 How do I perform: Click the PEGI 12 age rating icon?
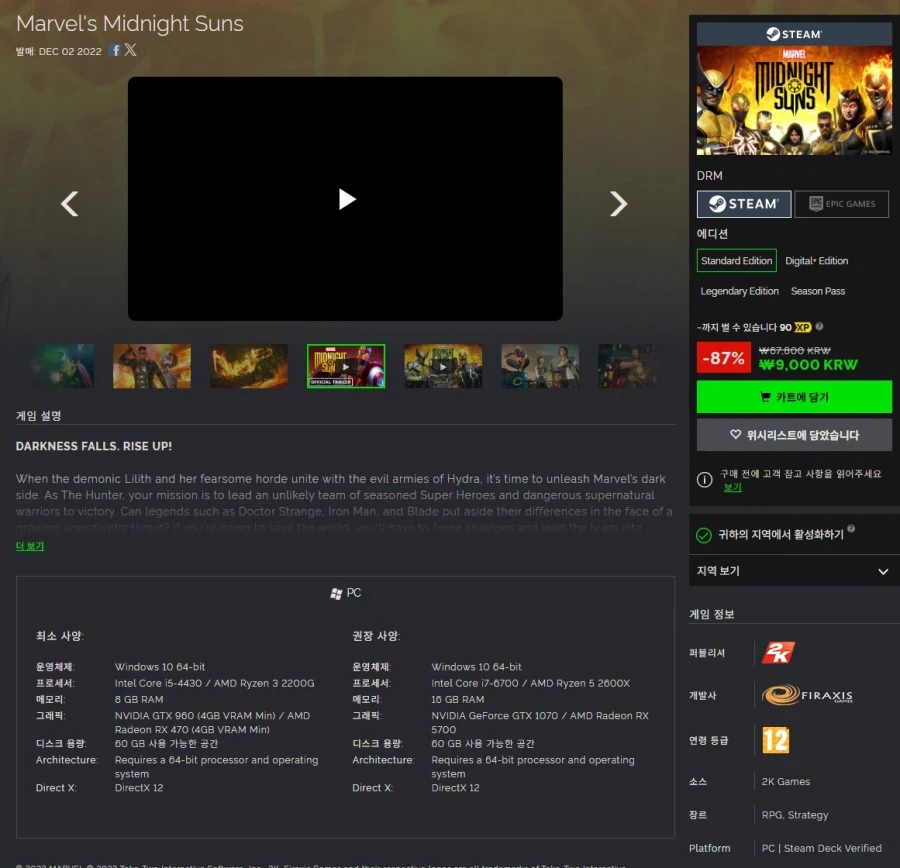(x=775, y=740)
